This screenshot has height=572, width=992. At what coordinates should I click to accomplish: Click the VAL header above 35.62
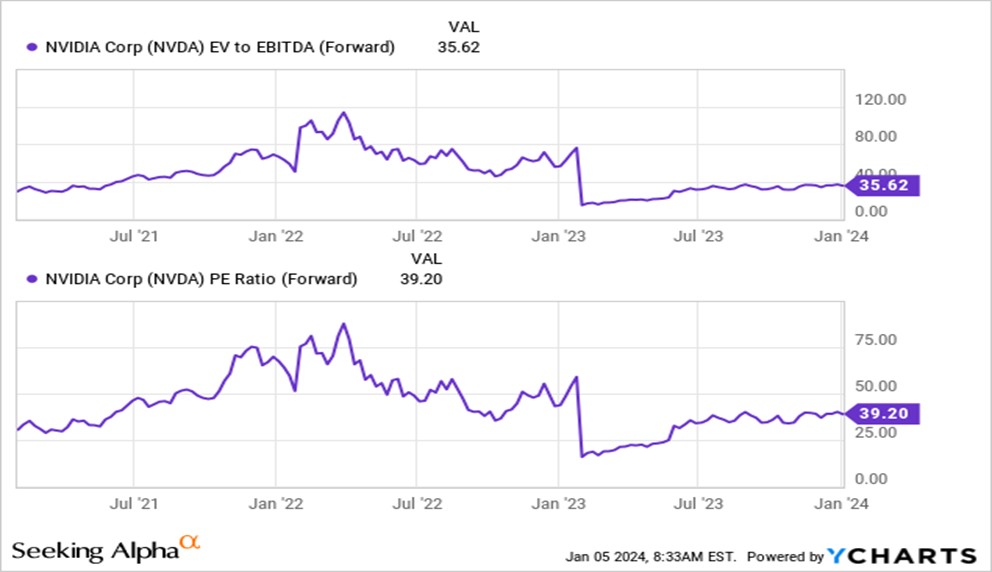464,27
